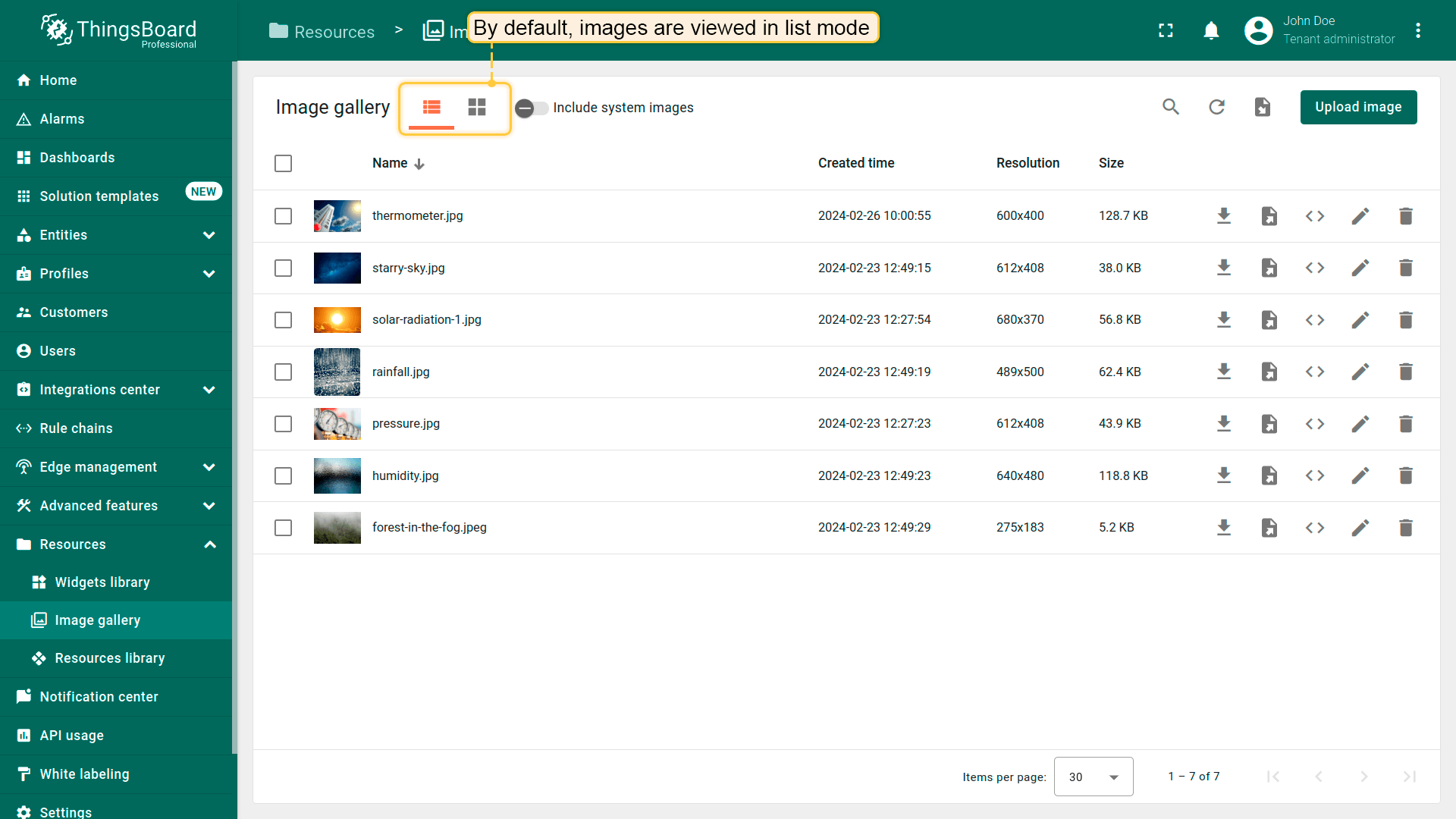
Task: Open Widgets library in sidebar
Action: point(102,582)
